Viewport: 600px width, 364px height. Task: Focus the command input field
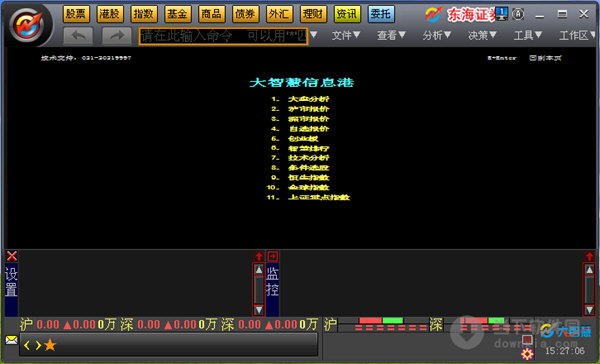click(x=223, y=36)
